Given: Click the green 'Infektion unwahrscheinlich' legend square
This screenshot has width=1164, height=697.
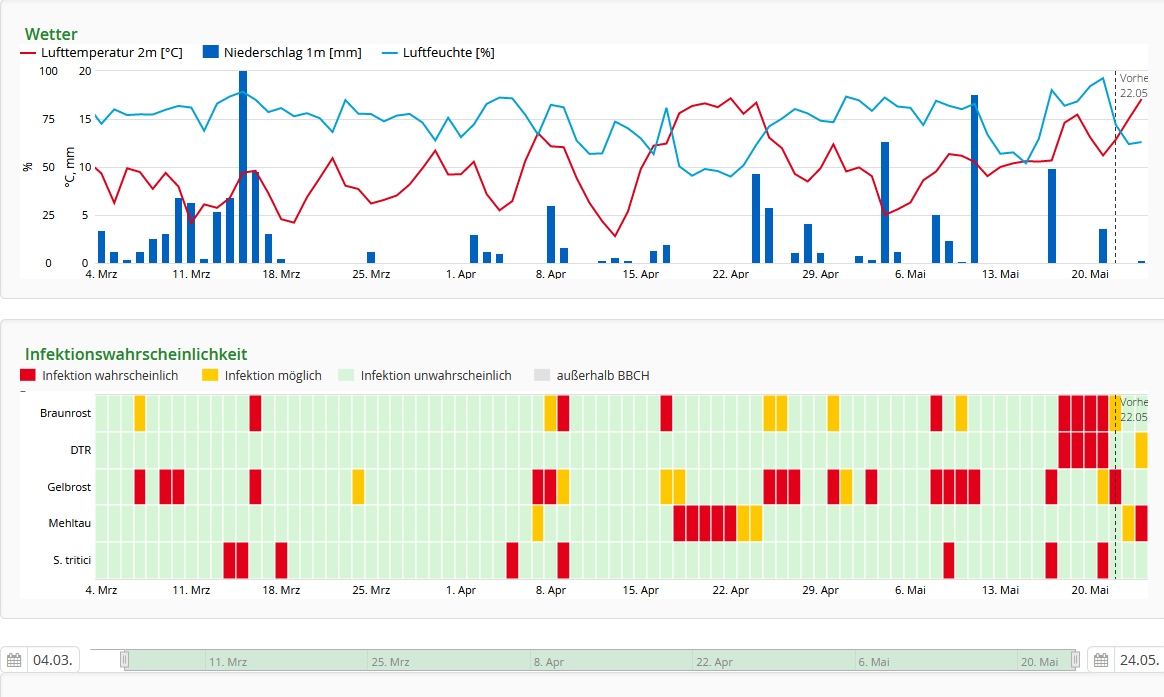Looking at the screenshot, I should pos(346,375).
